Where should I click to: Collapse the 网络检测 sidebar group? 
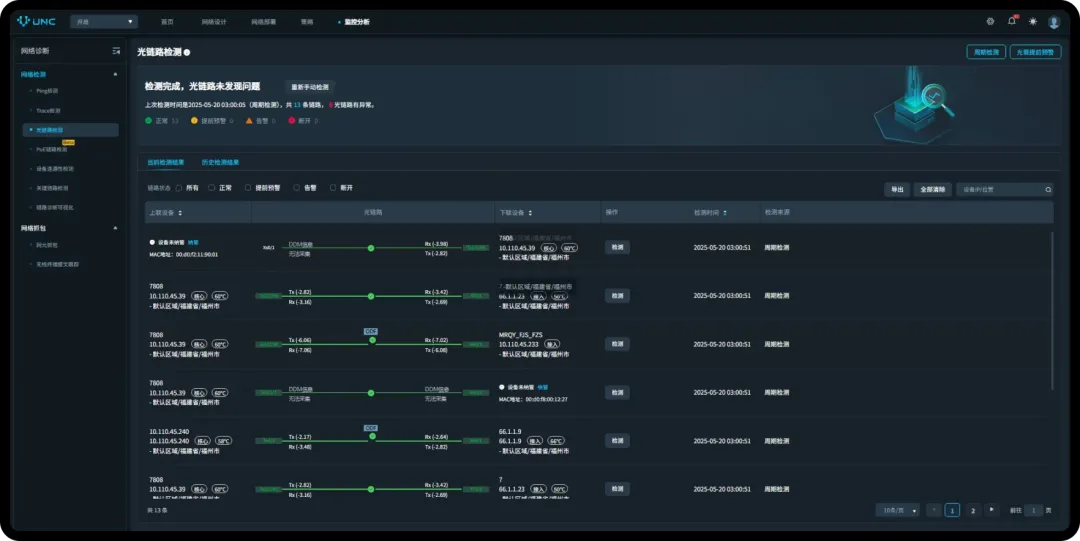115,74
